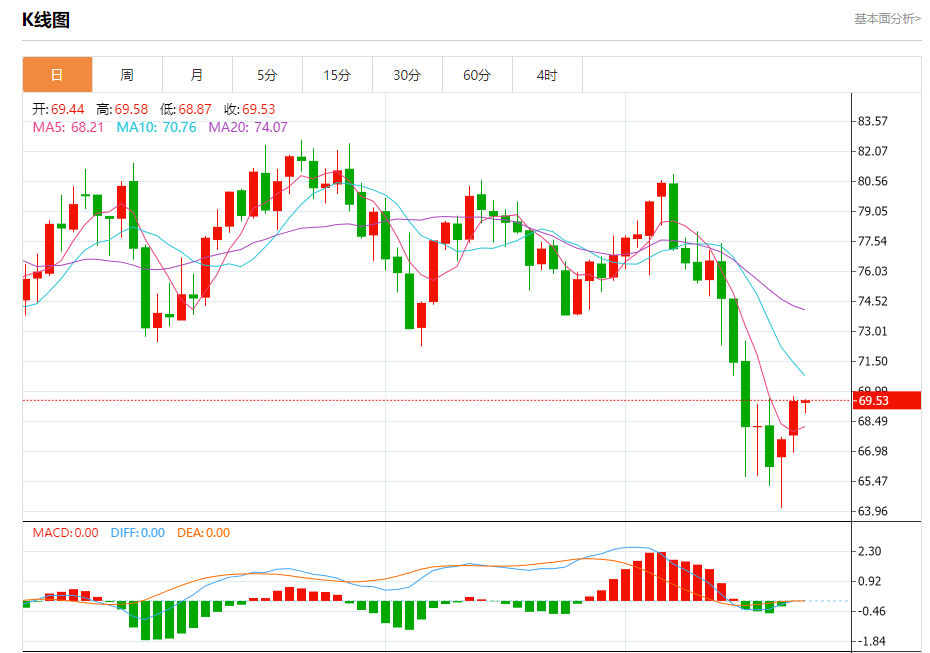Click the 71.50 price axis label
Image resolution: width=930 pixels, height=653 pixels.
(x=873, y=361)
